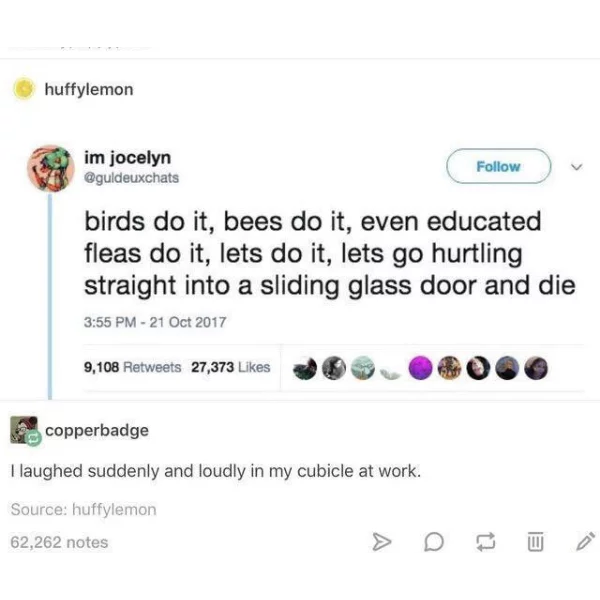Click the purple liker avatar
Image resolution: width=600 pixels, height=600 pixels.
click(x=421, y=368)
